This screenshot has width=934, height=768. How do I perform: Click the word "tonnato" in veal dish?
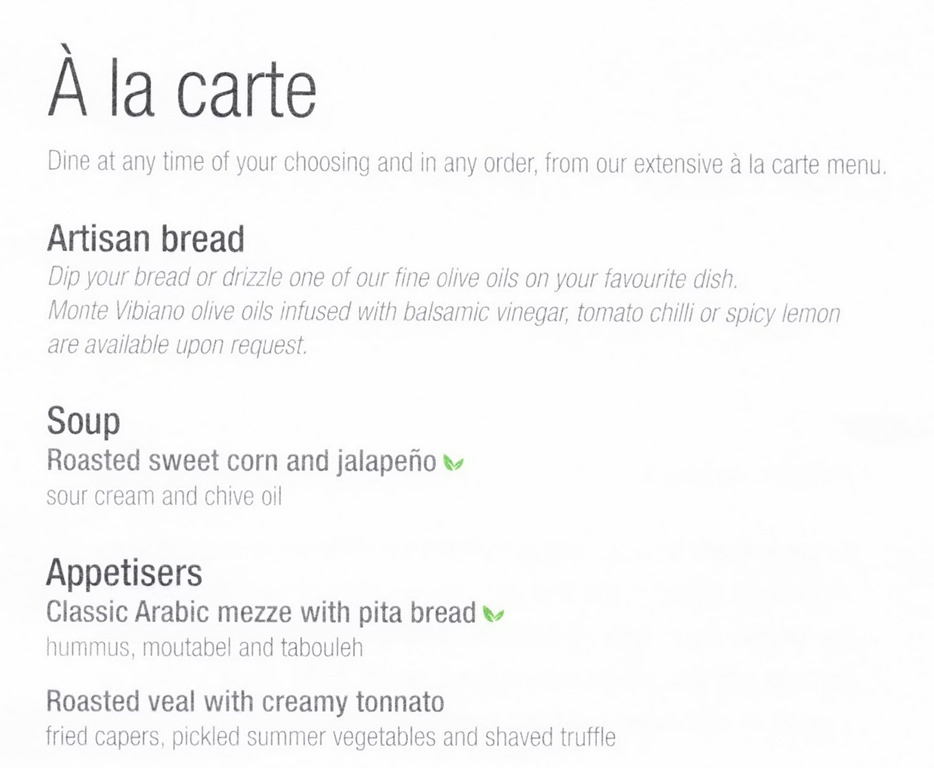point(400,702)
